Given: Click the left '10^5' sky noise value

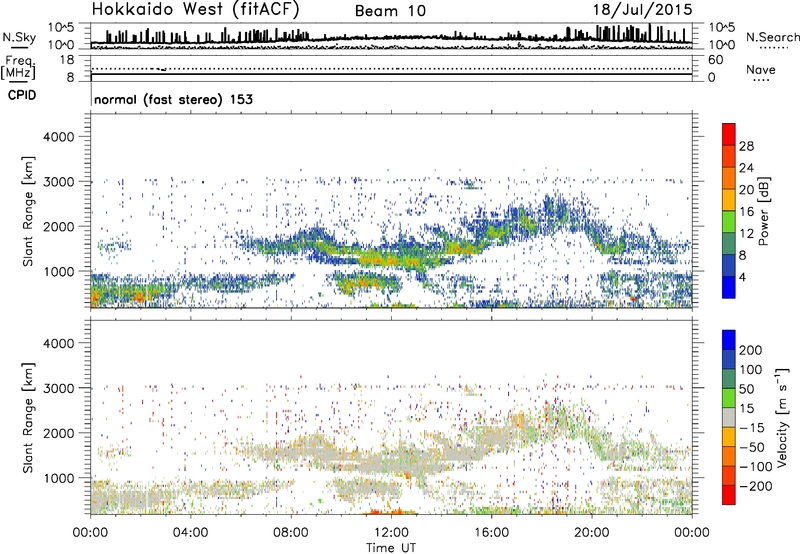Looking at the screenshot, I should 61,28.
